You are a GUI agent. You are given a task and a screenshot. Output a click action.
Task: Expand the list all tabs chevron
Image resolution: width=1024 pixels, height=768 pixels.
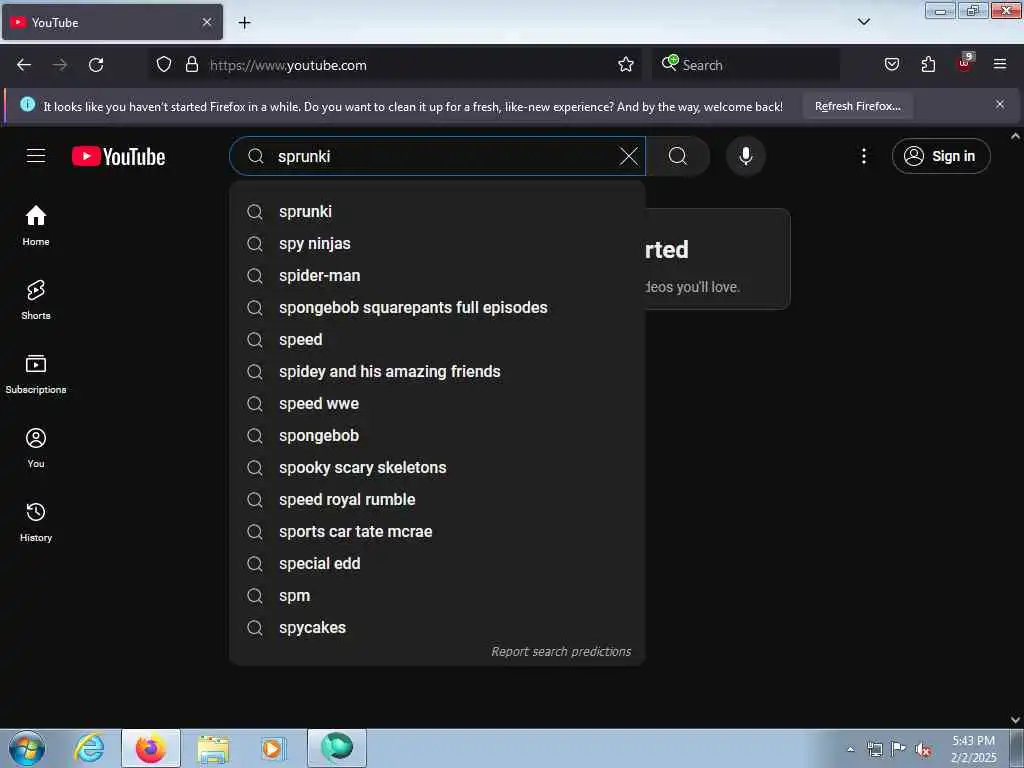tap(863, 22)
